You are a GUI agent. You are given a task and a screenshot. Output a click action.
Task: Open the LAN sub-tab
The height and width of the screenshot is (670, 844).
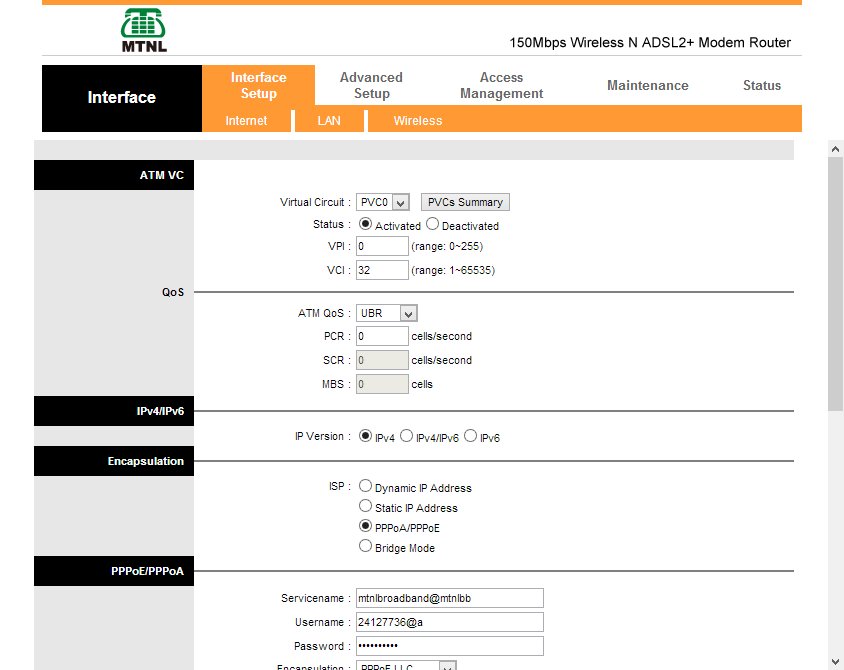click(329, 121)
